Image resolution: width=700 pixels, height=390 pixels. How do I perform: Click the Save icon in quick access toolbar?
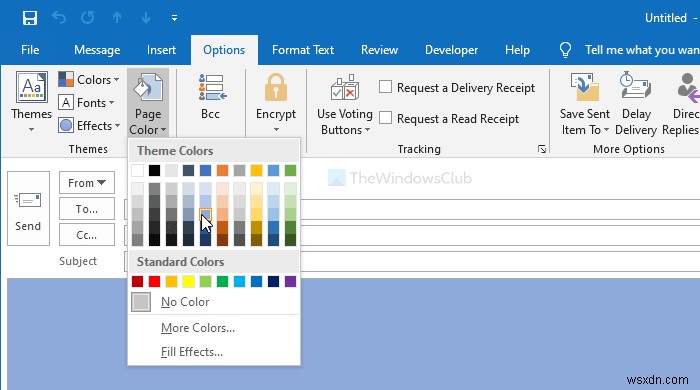(30, 18)
